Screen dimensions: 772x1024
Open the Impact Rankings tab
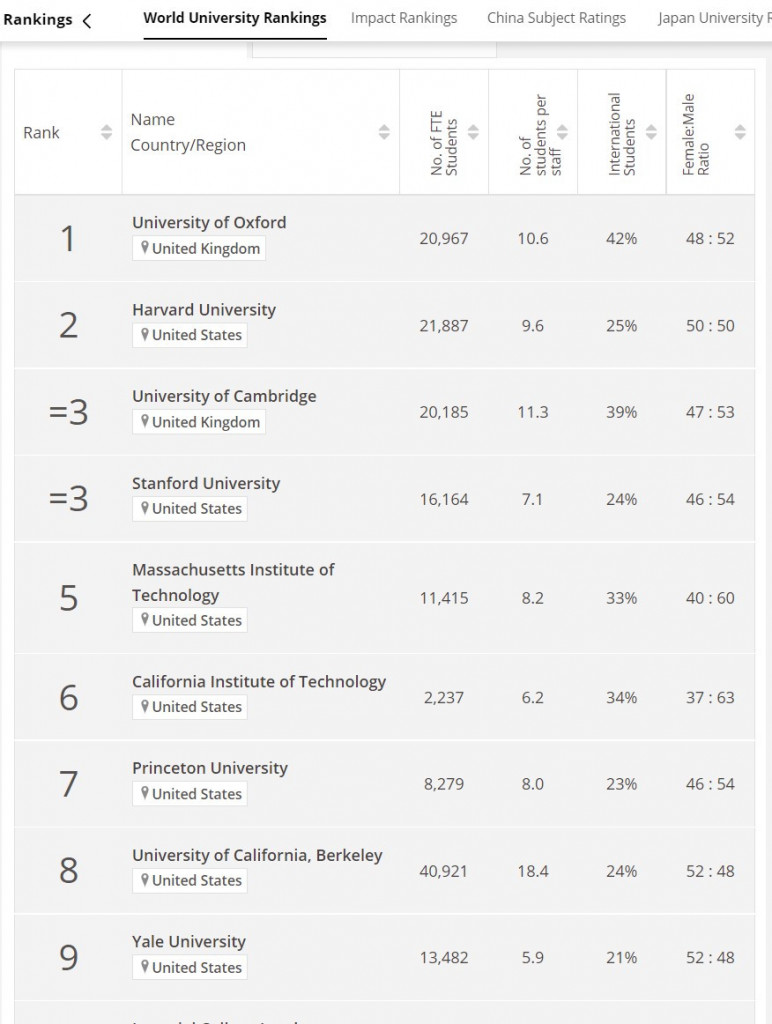[x=404, y=18]
